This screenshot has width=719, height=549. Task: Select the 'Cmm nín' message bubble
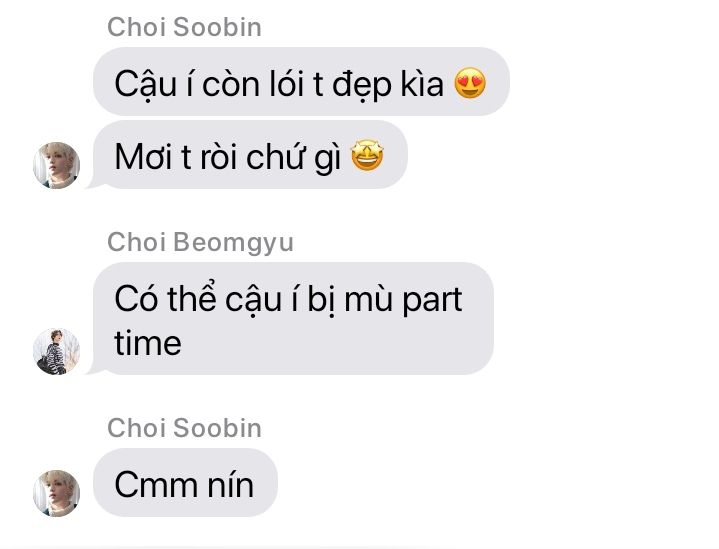(x=185, y=482)
